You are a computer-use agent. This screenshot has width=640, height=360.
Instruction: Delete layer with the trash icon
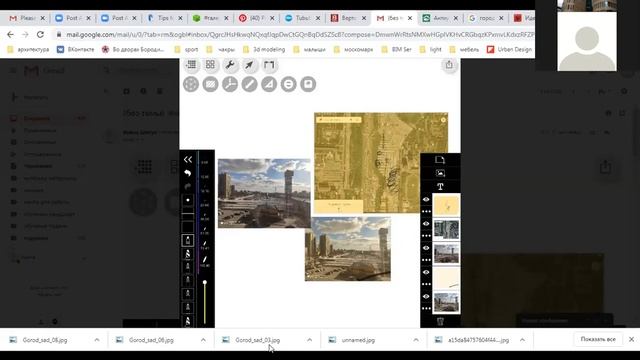(x=440, y=322)
